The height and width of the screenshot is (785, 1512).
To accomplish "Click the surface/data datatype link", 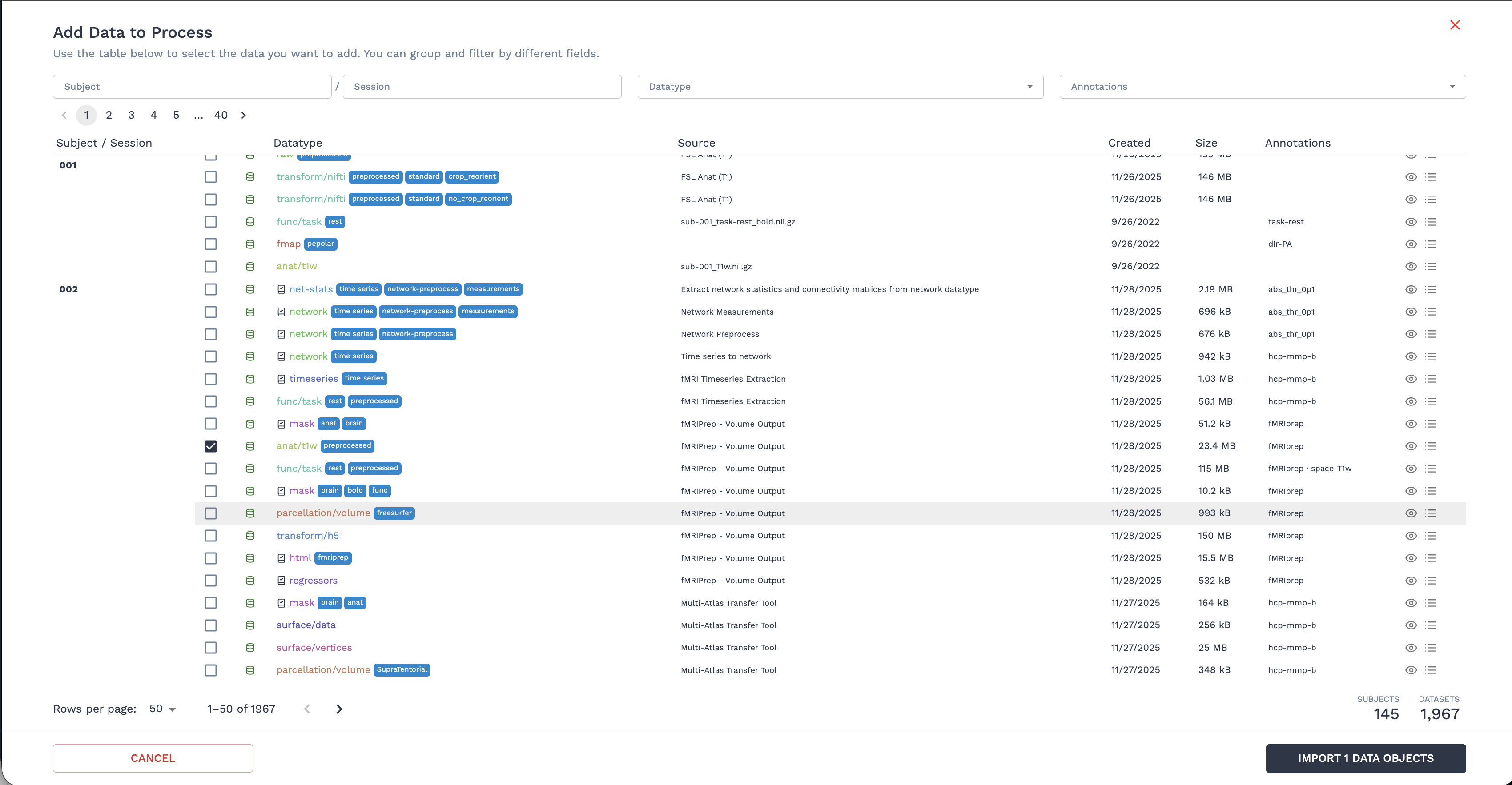I will coord(306,625).
